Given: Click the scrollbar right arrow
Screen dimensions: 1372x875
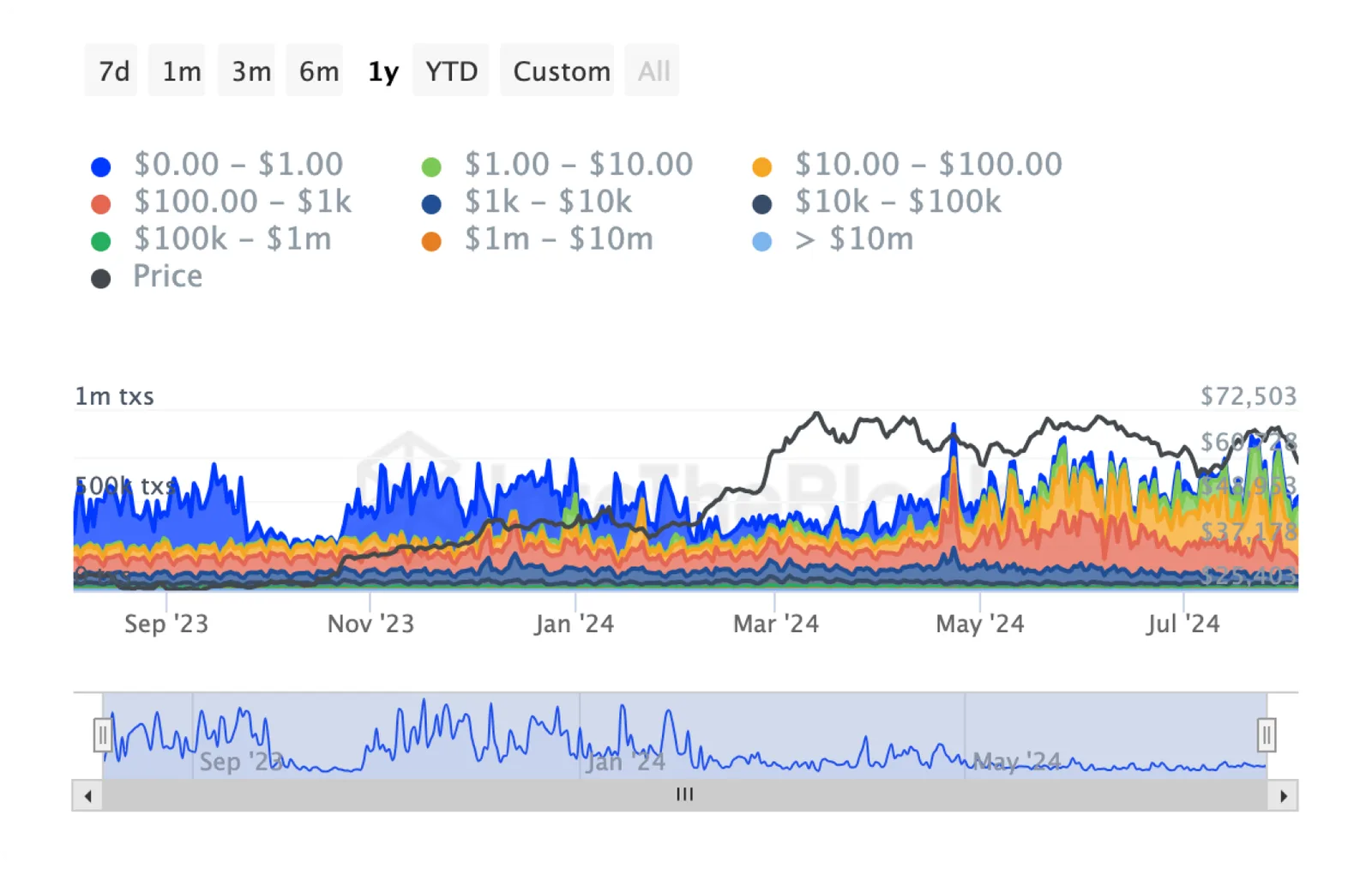Looking at the screenshot, I should [1284, 796].
